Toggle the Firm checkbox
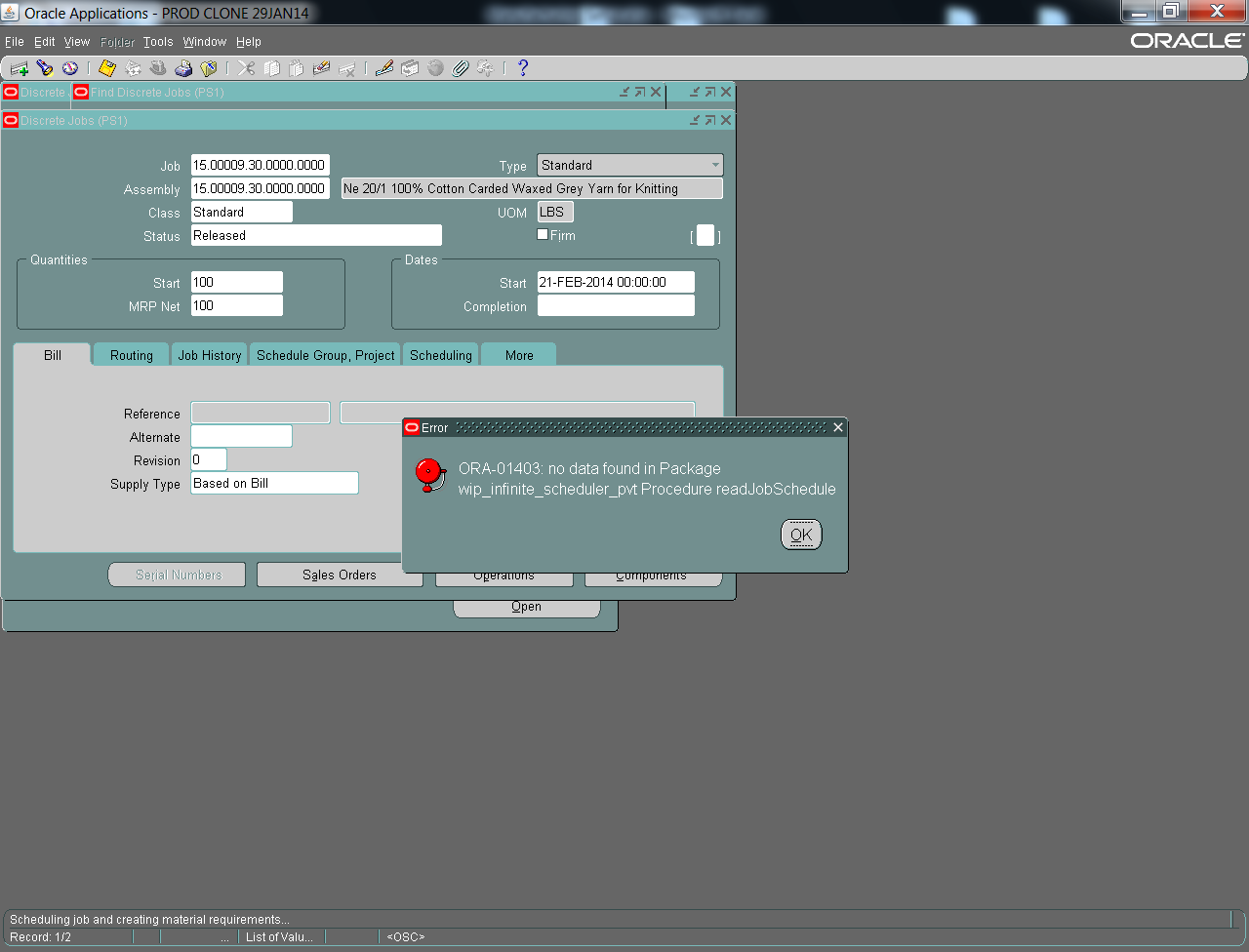The image size is (1249, 952). [543, 235]
